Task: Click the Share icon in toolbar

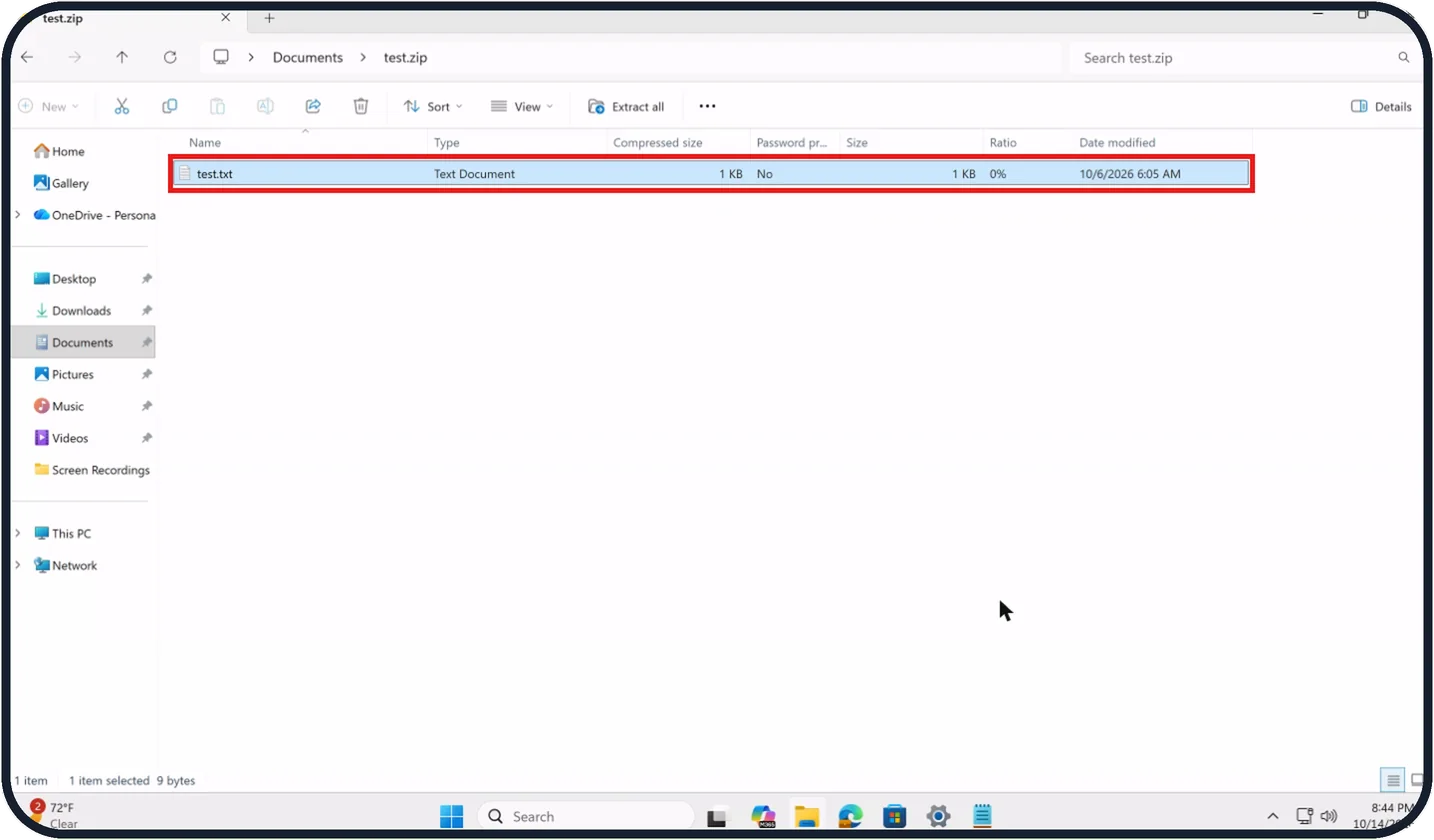Action: (x=313, y=106)
